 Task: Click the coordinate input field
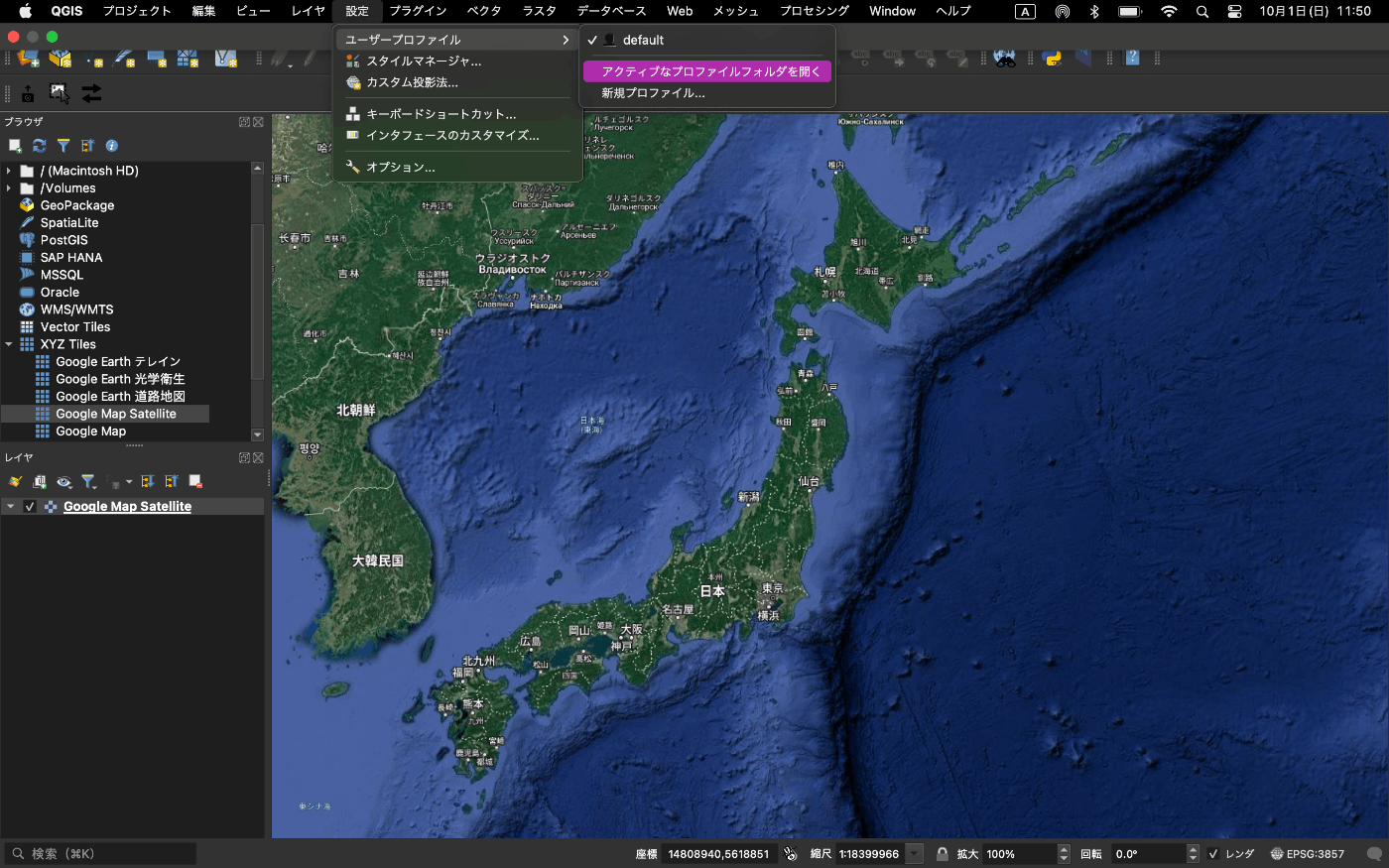pos(718,854)
